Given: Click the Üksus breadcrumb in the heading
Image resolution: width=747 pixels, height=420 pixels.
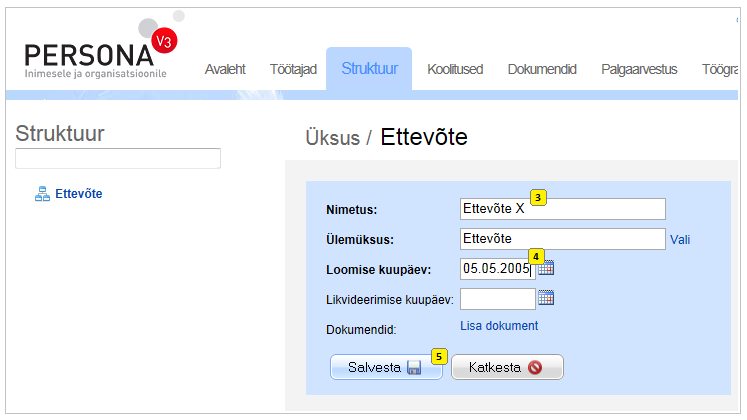Looking at the screenshot, I should pyautogui.click(x=332, y=138).
